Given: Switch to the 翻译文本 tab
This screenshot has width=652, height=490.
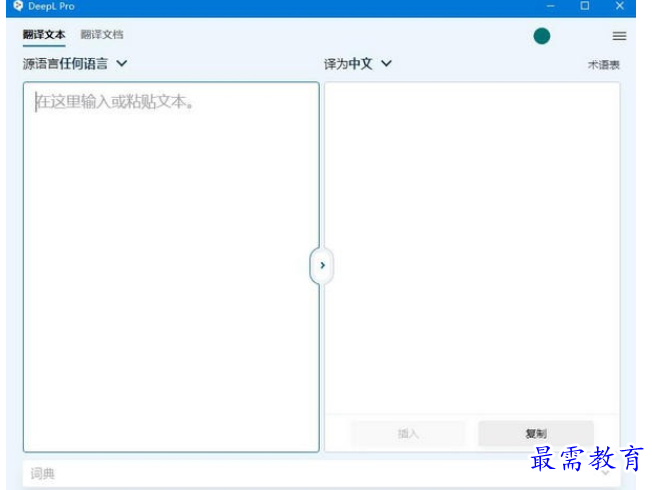Looking at the screenshot, I should (44, 35).
